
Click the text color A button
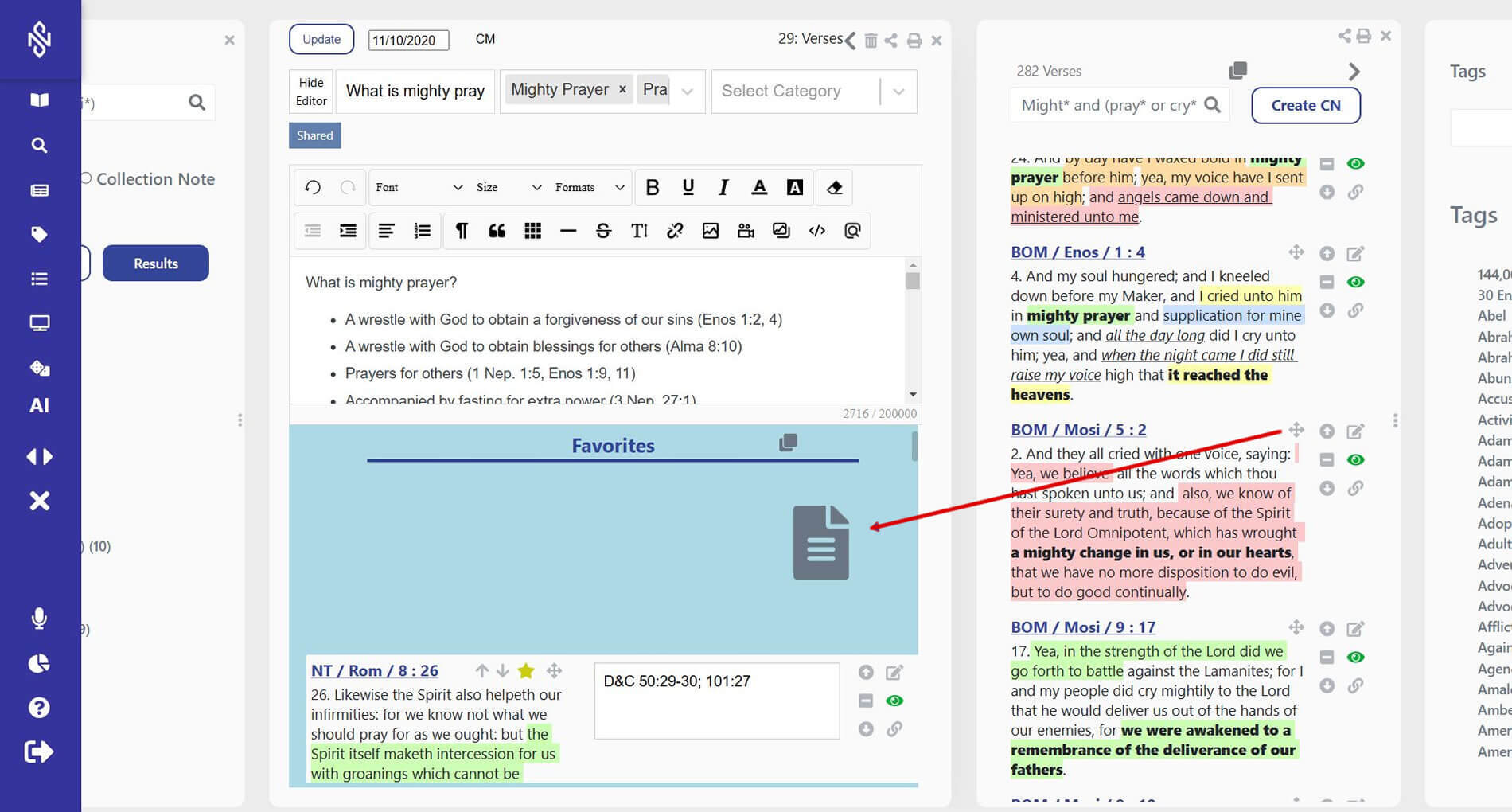pyautogui.click(x=759, y=188)
